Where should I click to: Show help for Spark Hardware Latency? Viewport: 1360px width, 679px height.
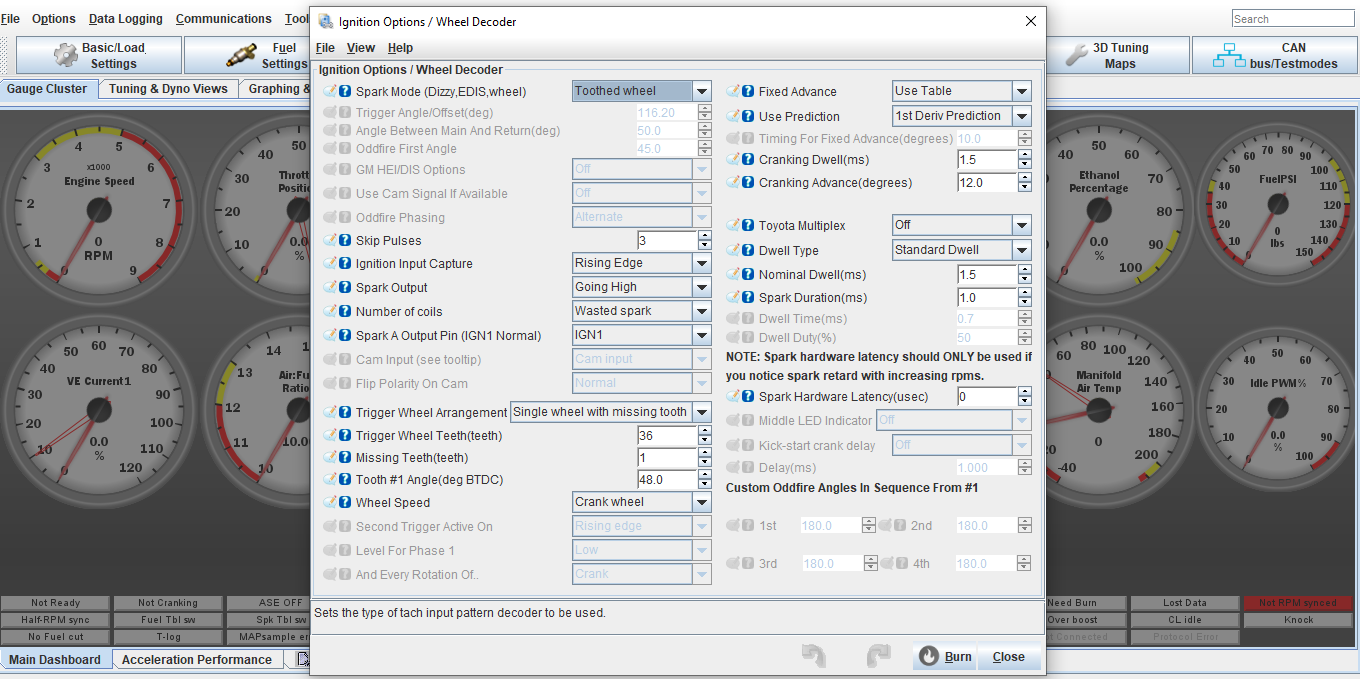click(748, 397)
